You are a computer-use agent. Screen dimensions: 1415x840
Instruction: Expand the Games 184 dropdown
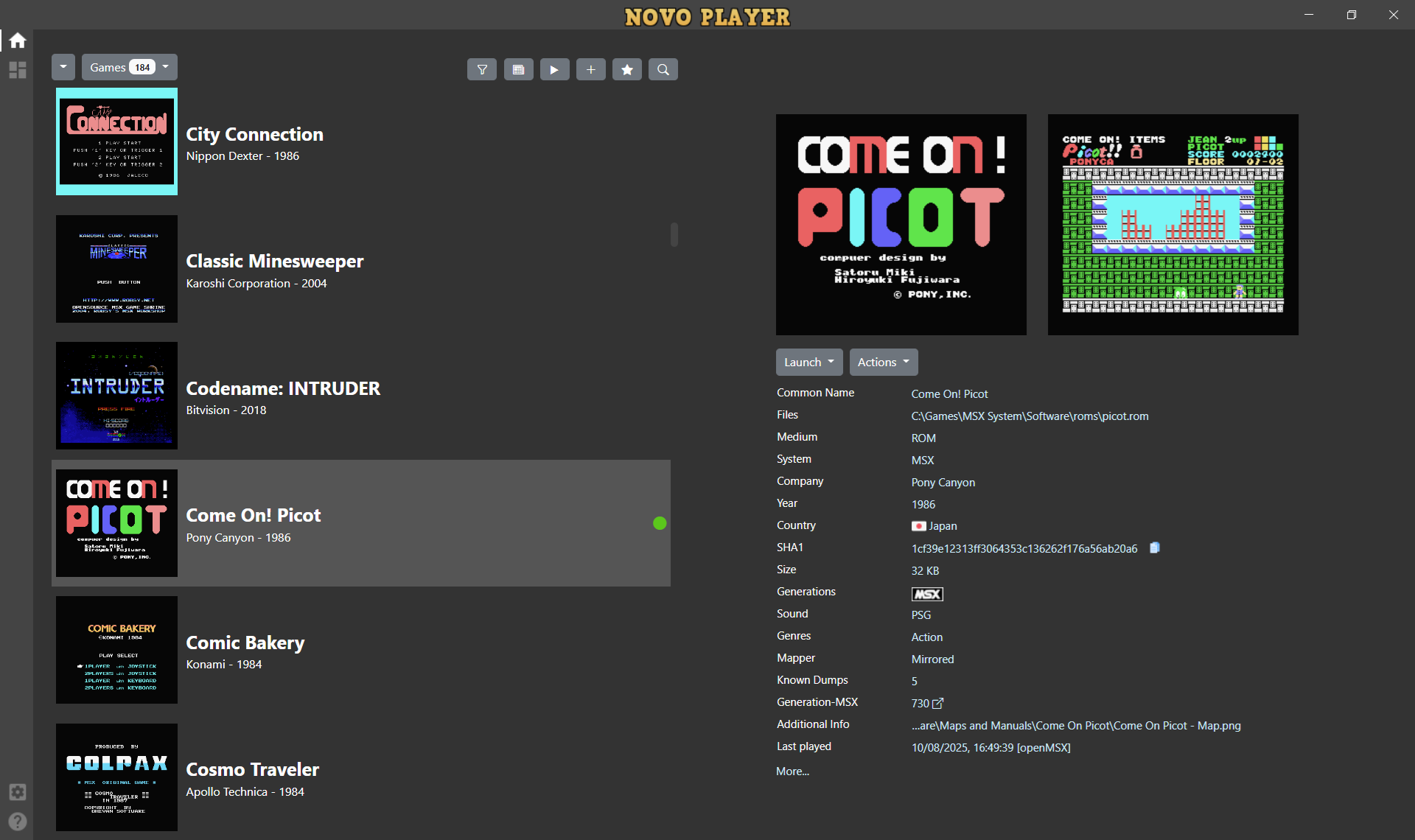point(130,67)
